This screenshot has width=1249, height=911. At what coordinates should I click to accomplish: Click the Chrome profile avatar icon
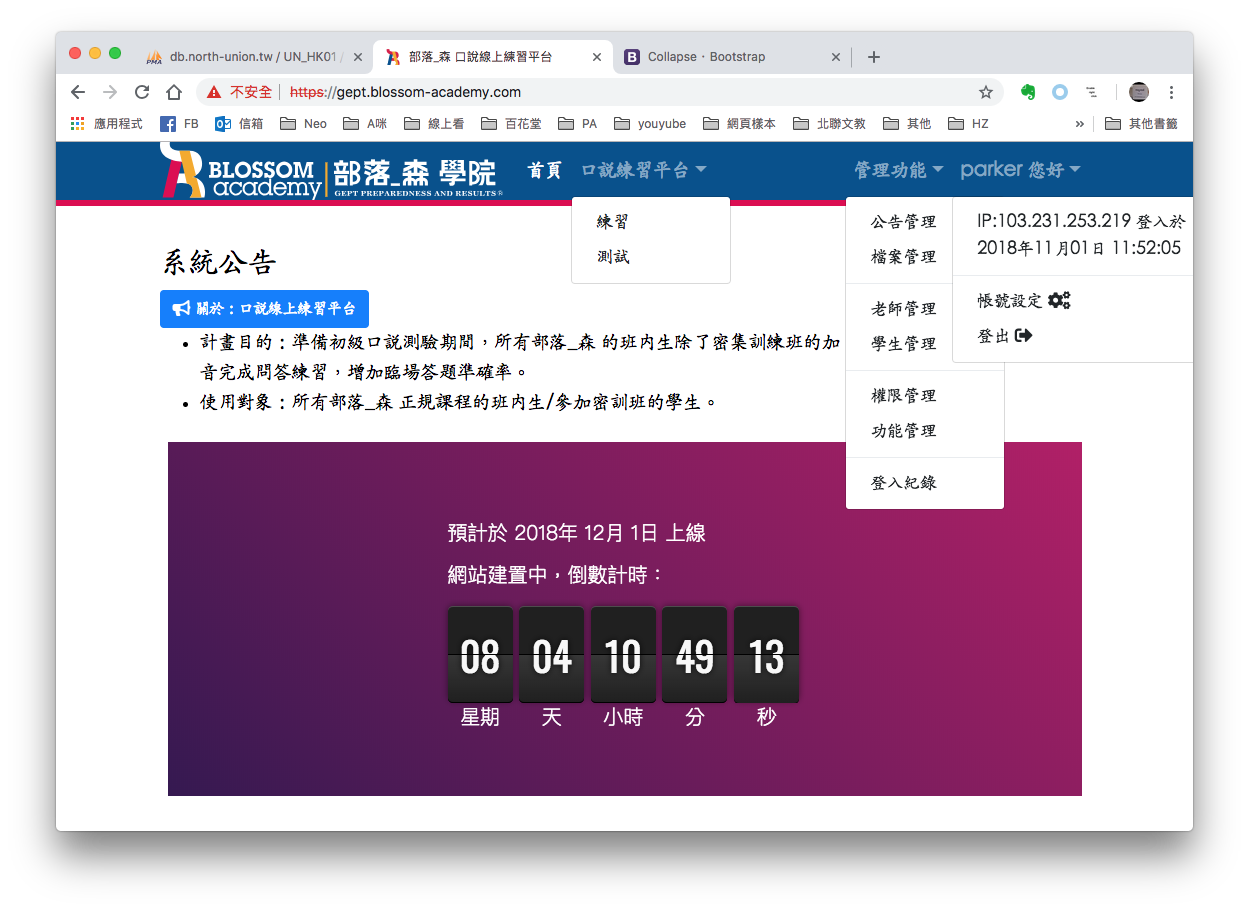[1138, 92]
